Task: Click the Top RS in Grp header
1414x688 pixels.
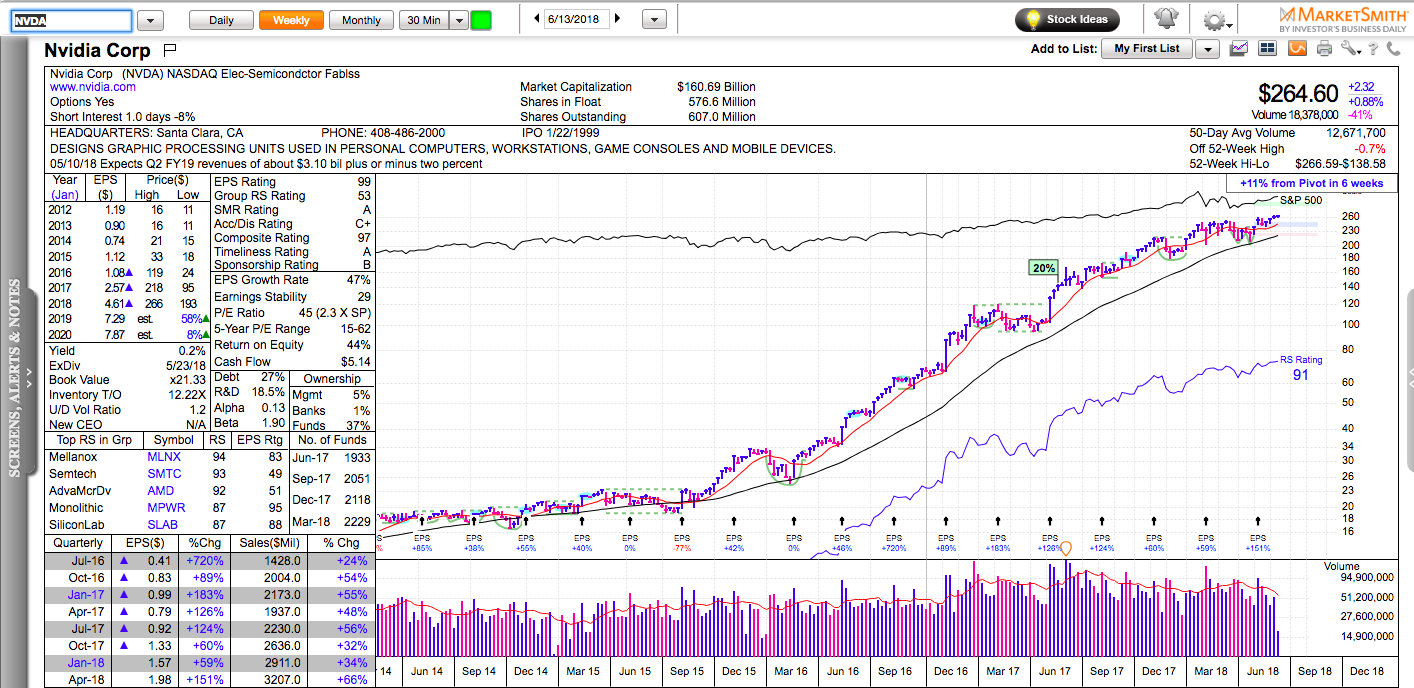Action: coord(96,440)
